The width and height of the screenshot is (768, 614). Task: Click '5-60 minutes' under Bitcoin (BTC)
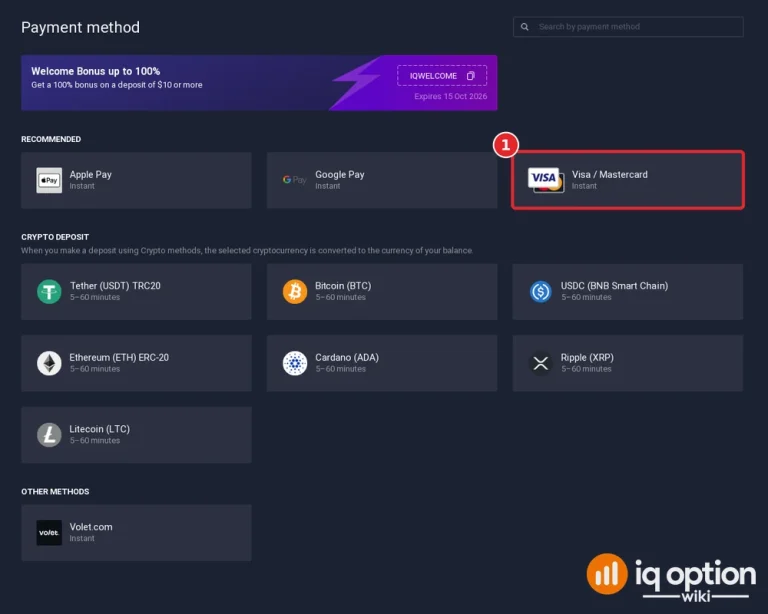pos(340,297)
